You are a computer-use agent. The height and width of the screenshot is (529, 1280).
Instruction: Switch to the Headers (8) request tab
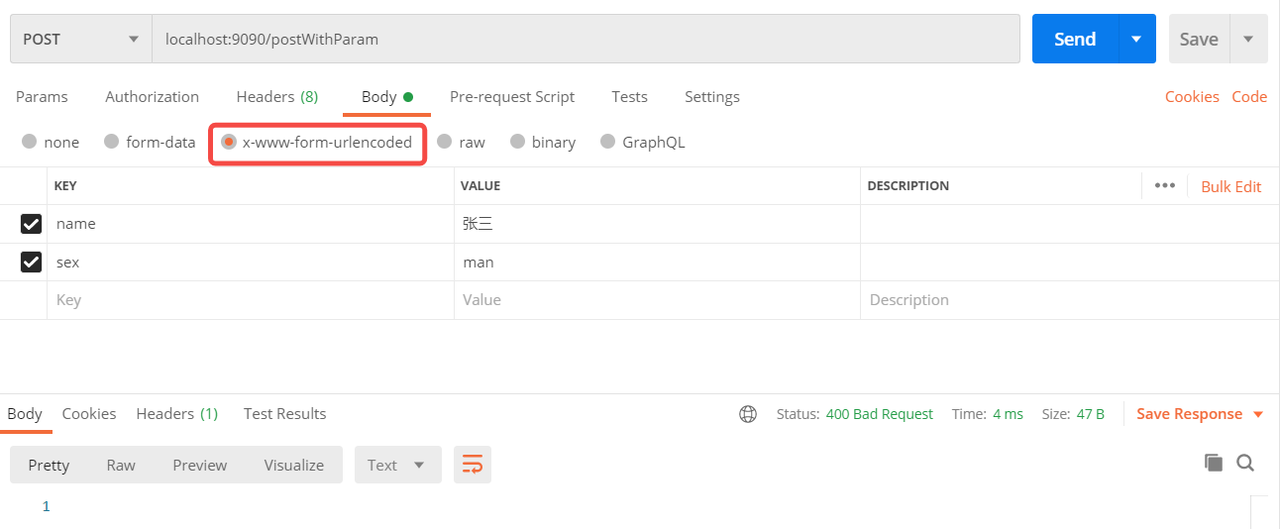[277, 97]
